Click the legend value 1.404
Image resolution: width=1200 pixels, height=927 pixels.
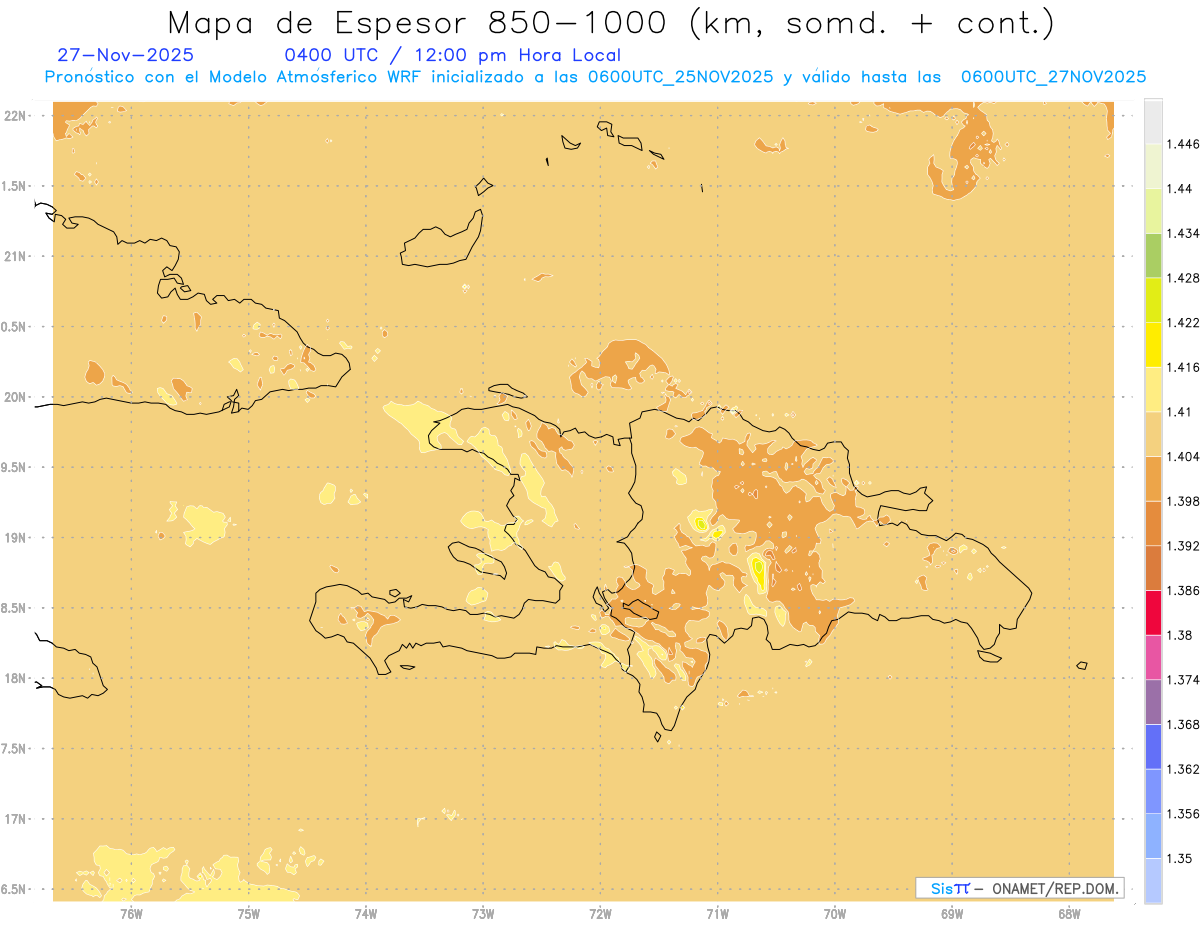click(1184, 456)
